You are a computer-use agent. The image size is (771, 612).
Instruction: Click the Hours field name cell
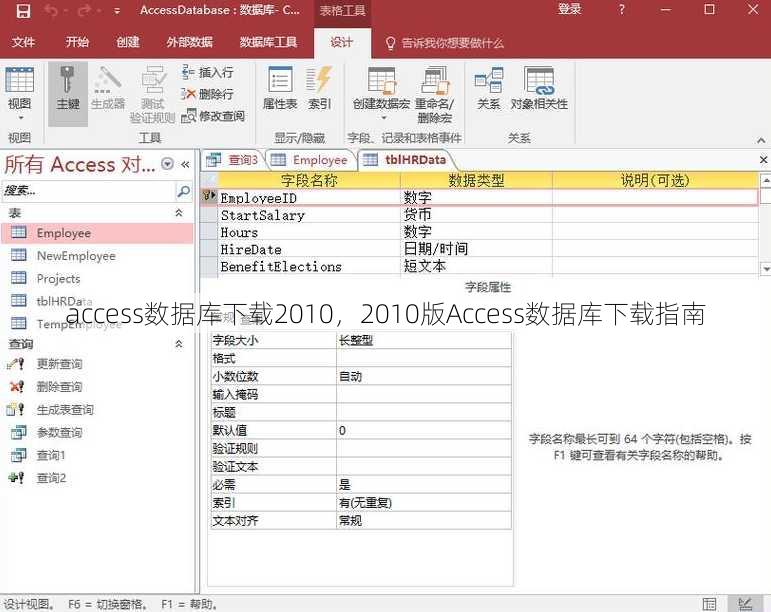pyautogui.click(x=309, y=232)
